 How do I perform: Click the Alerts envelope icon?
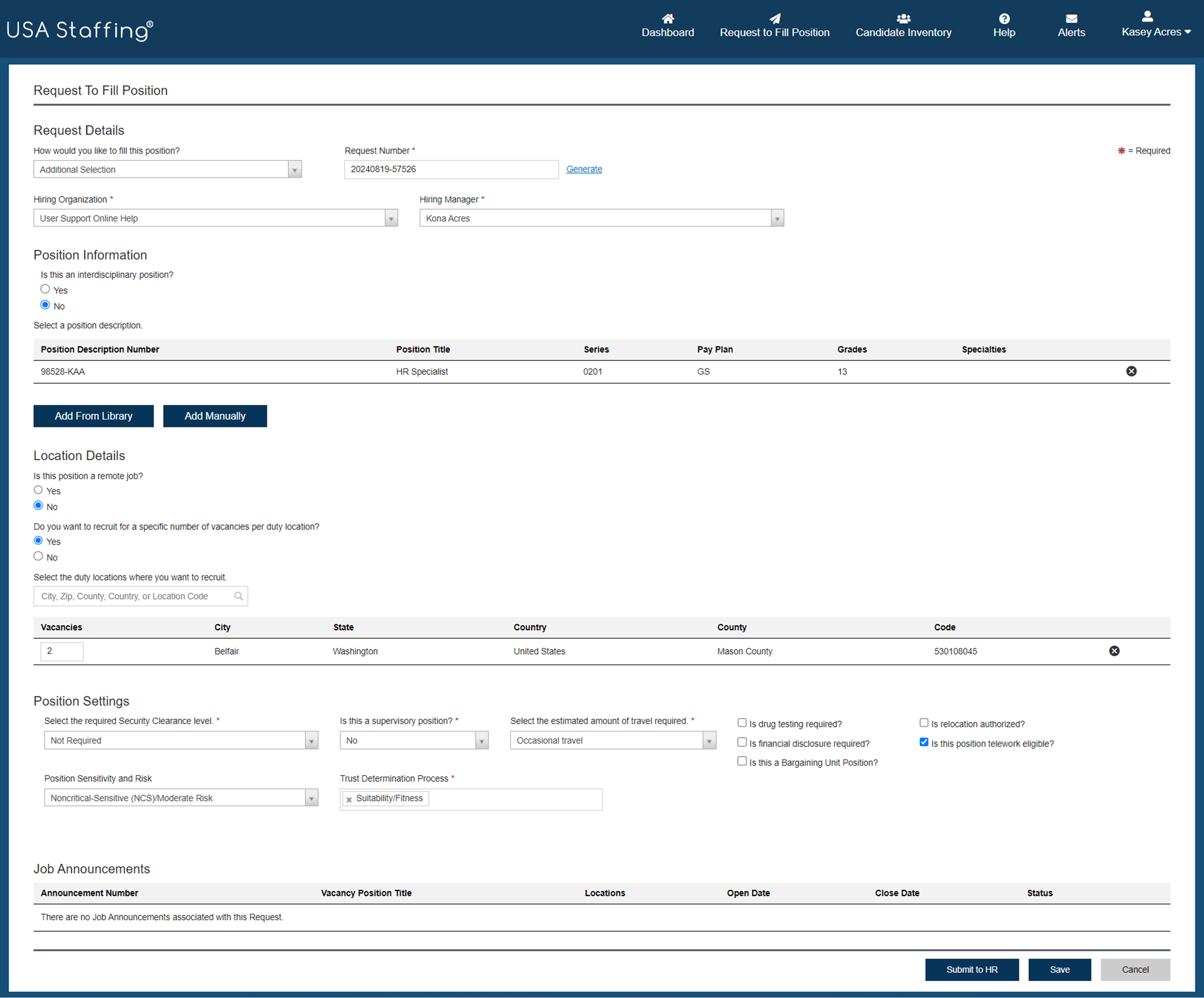(x=1071, y=18)
